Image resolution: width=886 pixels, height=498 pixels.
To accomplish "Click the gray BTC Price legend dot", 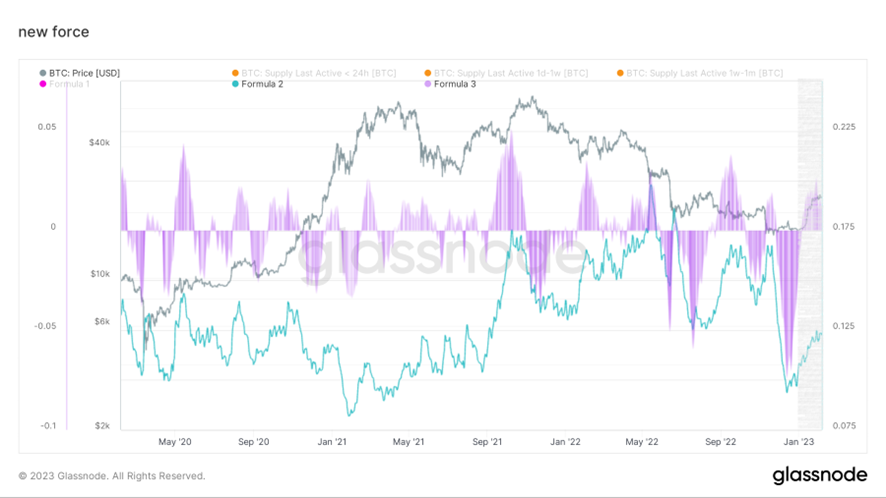I will 42,73.
